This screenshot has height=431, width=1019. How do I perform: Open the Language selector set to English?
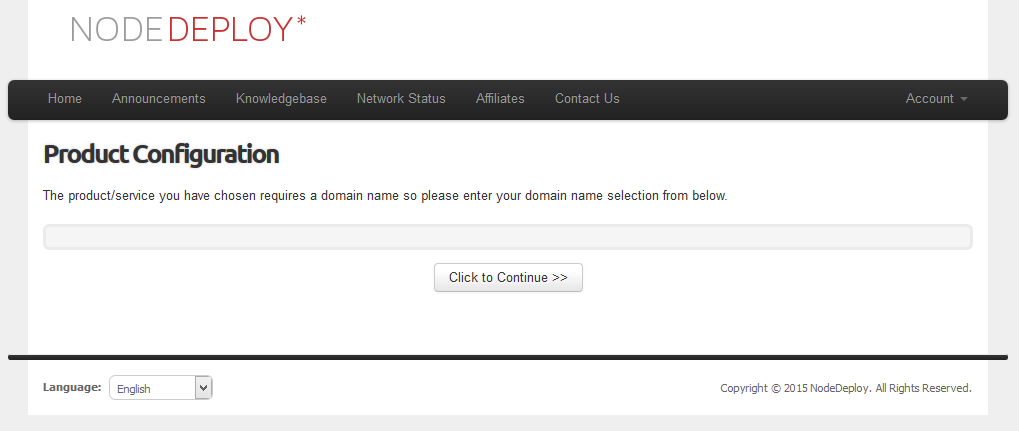coord(152,388)
